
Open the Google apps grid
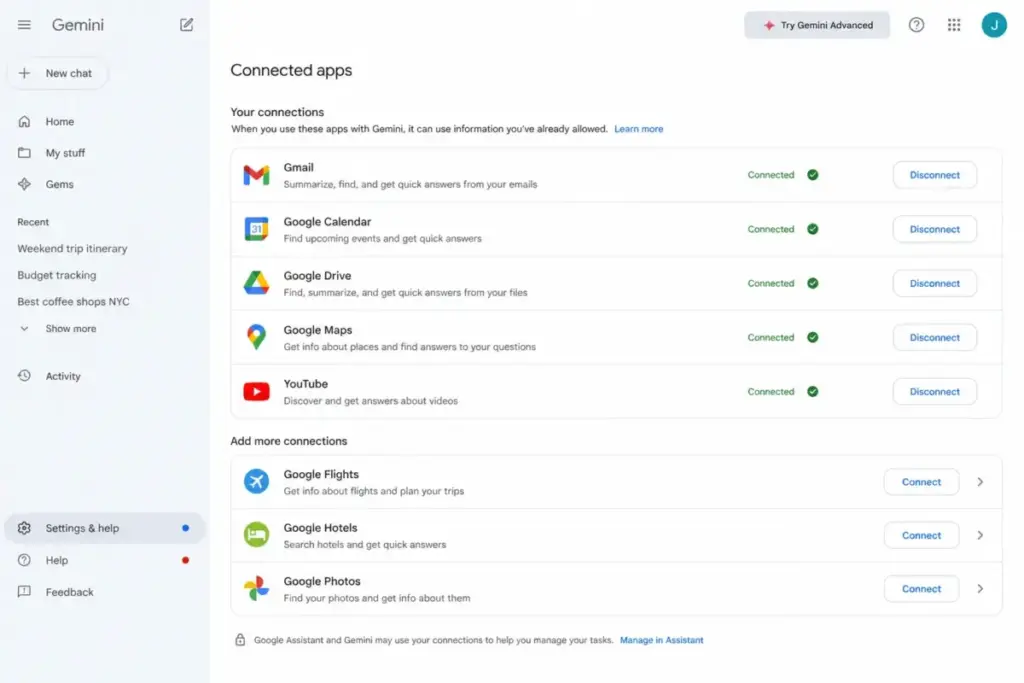(x=954, y=25)
